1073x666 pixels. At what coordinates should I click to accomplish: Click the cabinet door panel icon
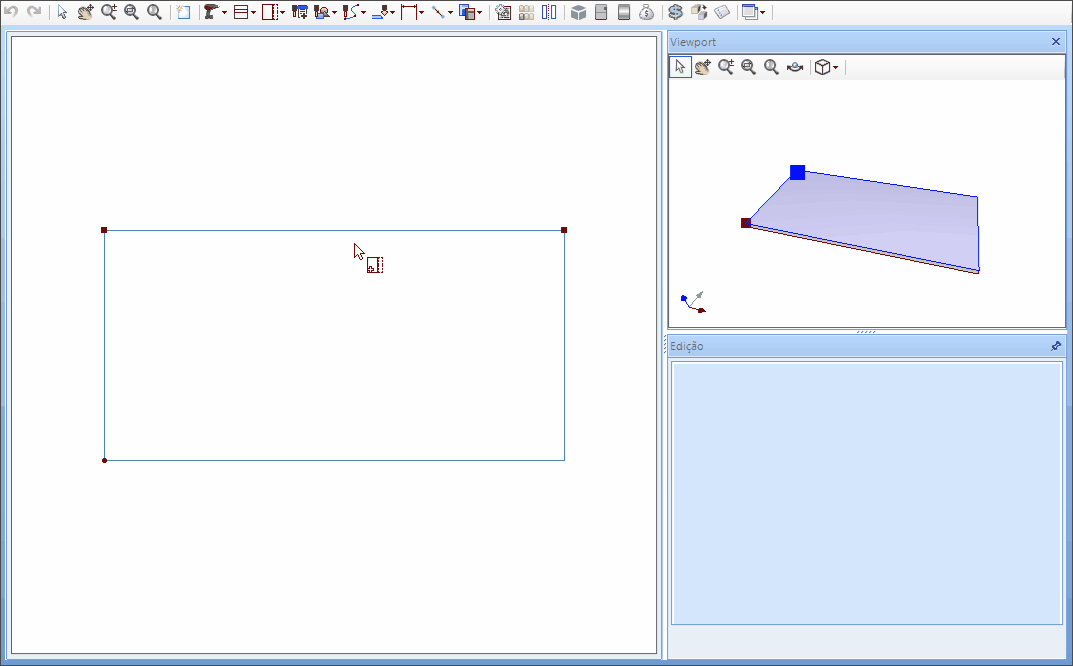click(601, 12)
